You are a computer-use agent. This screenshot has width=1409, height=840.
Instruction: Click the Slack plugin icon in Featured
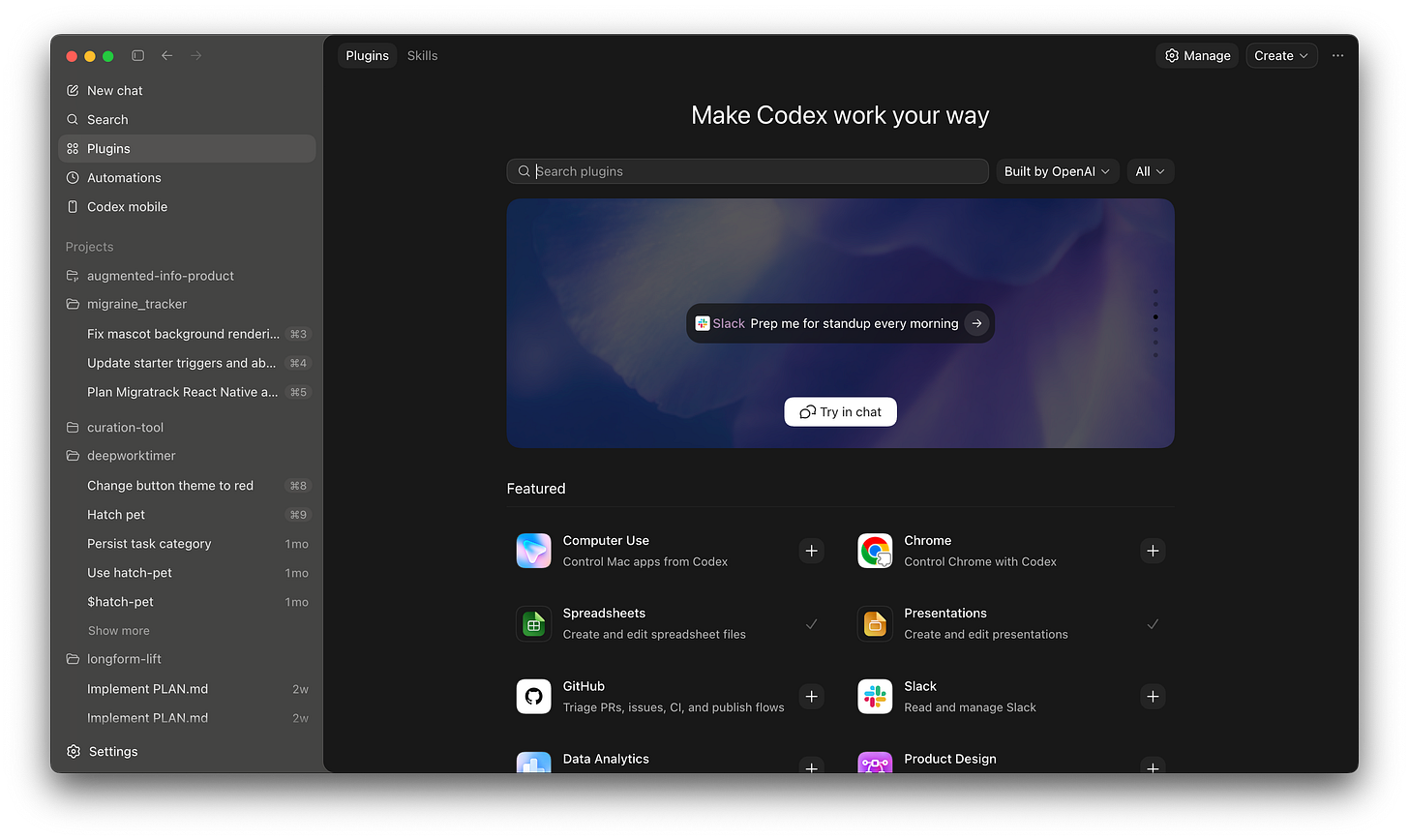875,697
